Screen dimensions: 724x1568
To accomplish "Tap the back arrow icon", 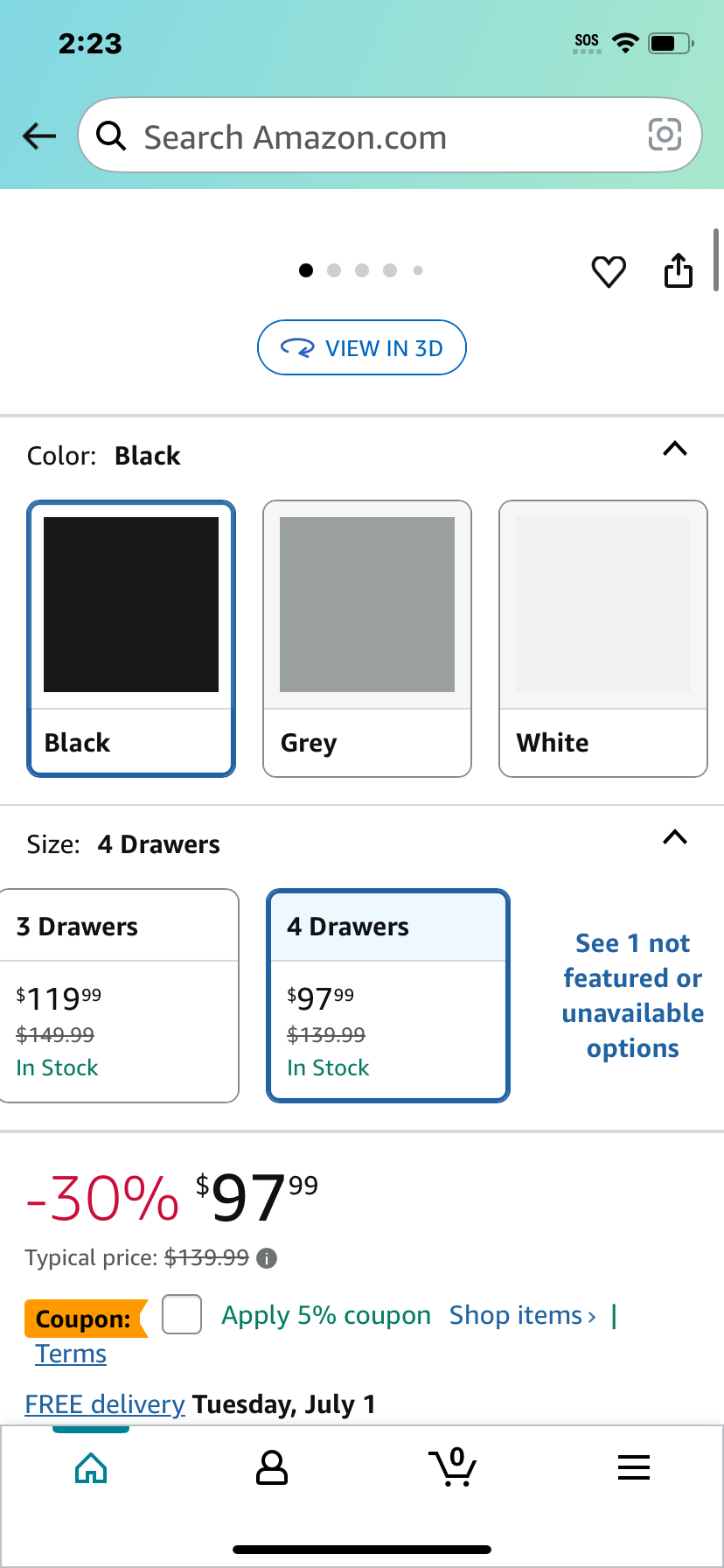I will tap(38, 136).
